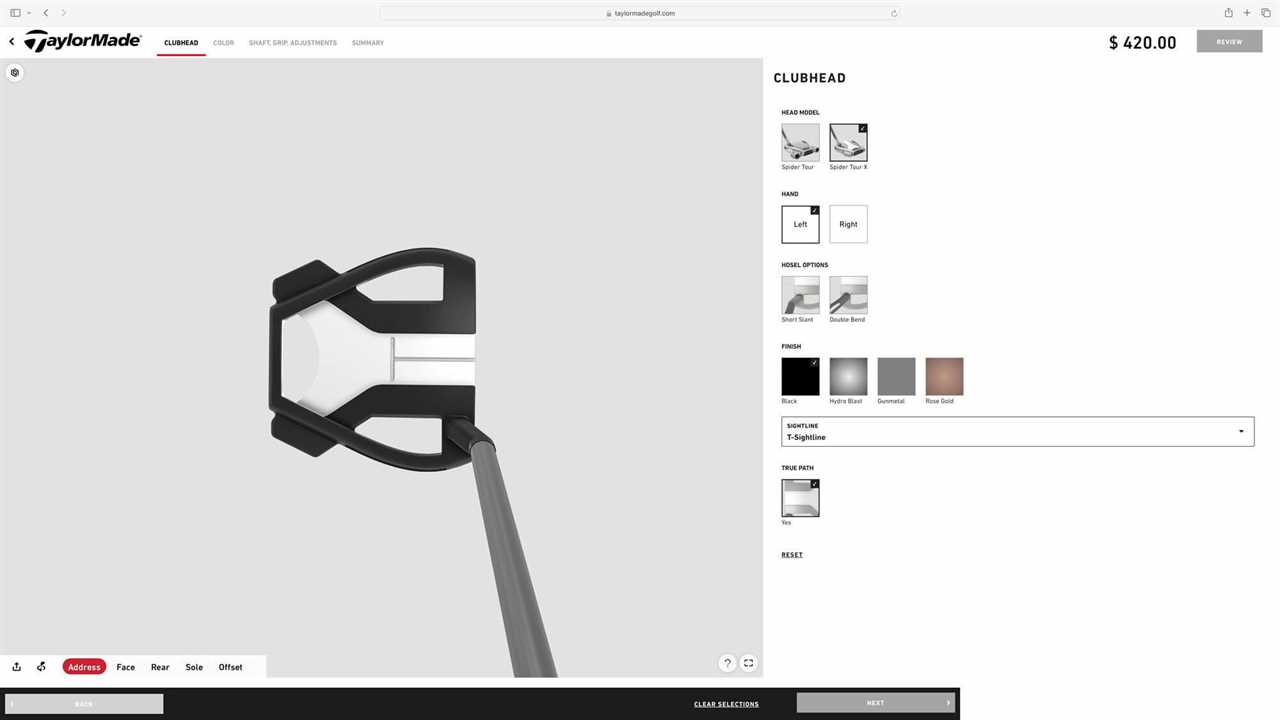Go back using arrow beside TaylorMade logo
1280x720 pixels.
click(x=12, y=42)
